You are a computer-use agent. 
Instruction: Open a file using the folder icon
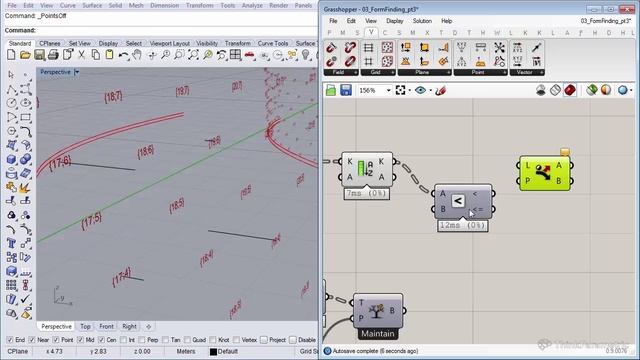pos(25,55)
